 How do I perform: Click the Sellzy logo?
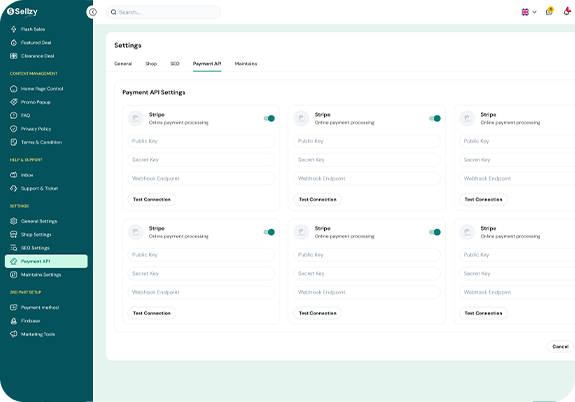click(22, 11)
